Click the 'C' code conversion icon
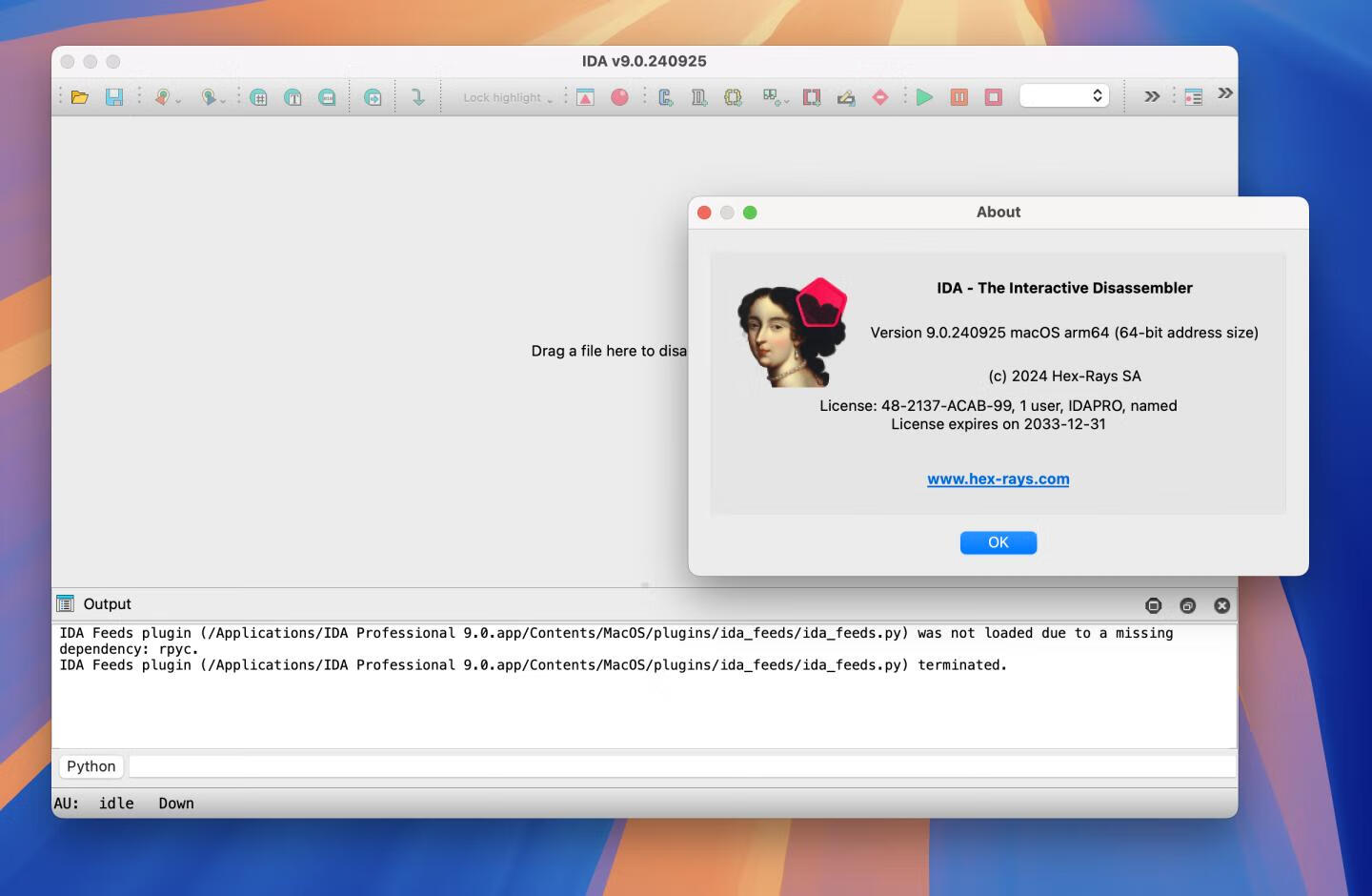This screenshot has height=896, width=1372. [666, 97]
